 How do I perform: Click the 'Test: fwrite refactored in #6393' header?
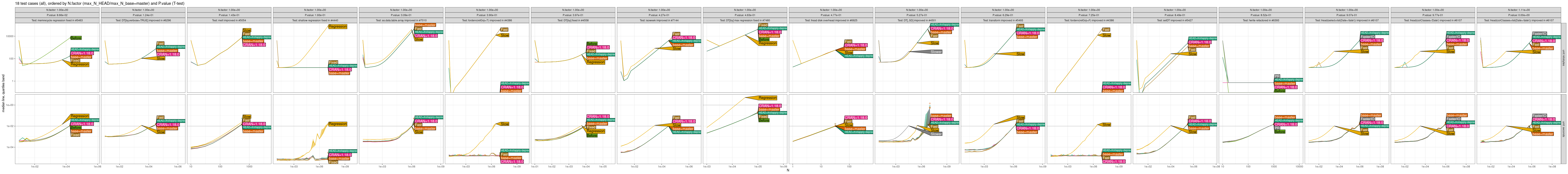1261,20
